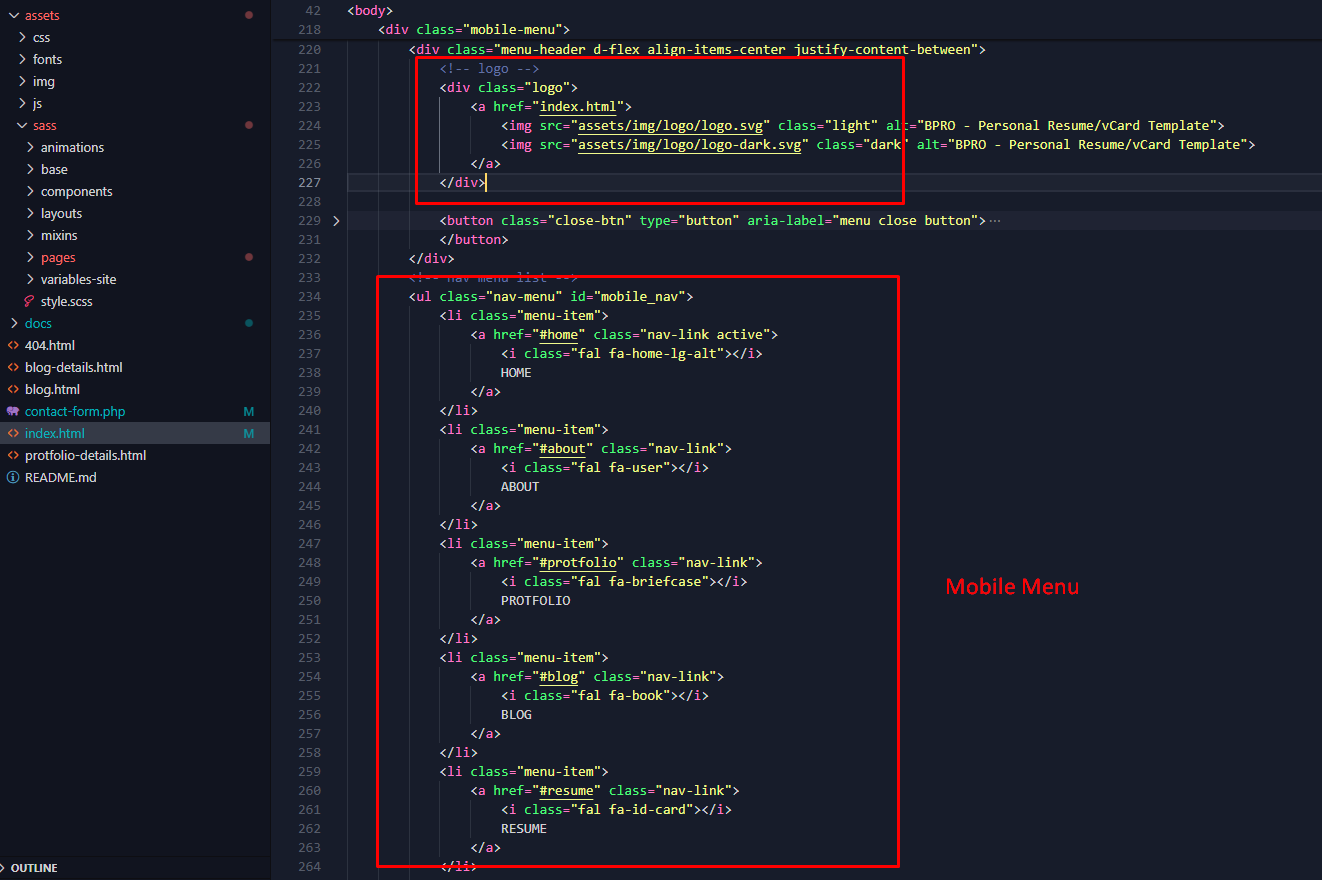Expand the js folder
Screen dimensions: 1322x880
[23, 103]
